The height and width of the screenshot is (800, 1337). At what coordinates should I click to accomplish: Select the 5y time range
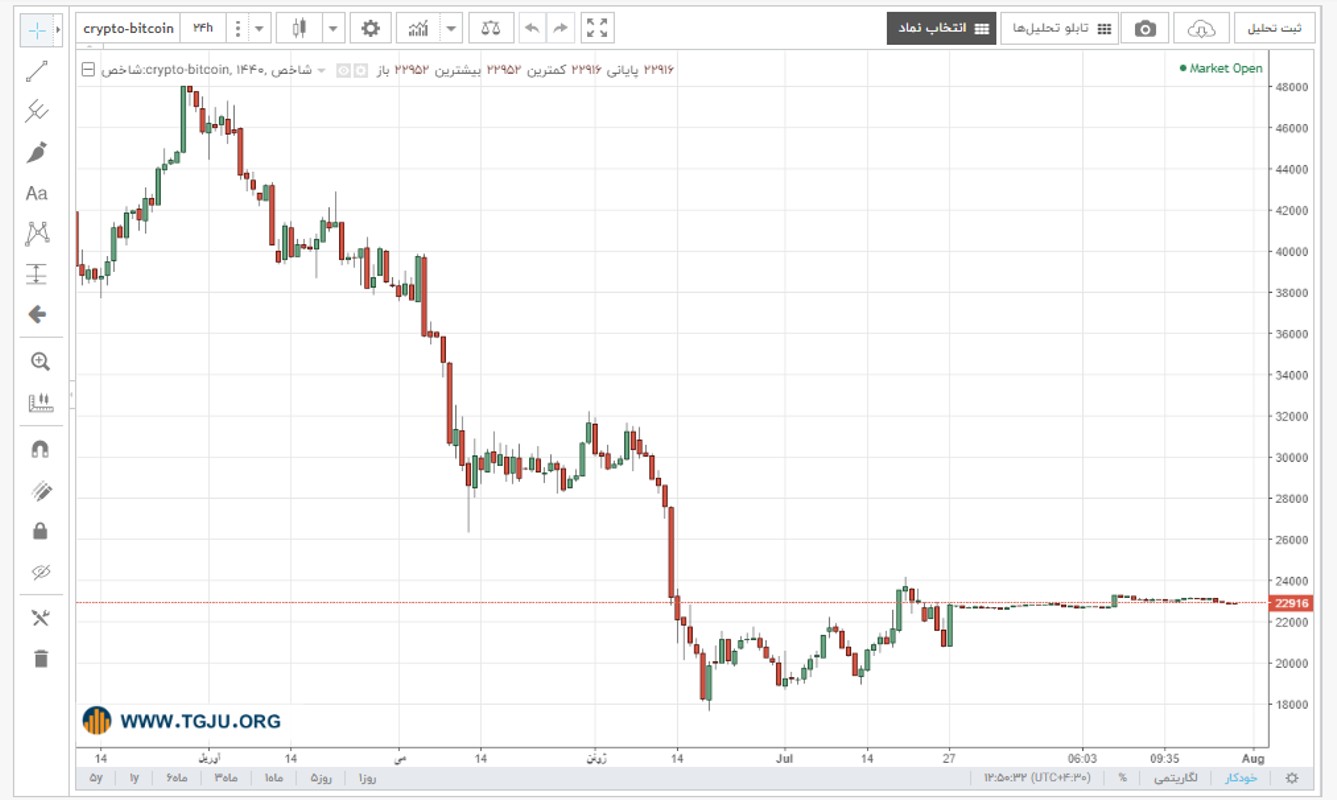(x=96, y=778)
